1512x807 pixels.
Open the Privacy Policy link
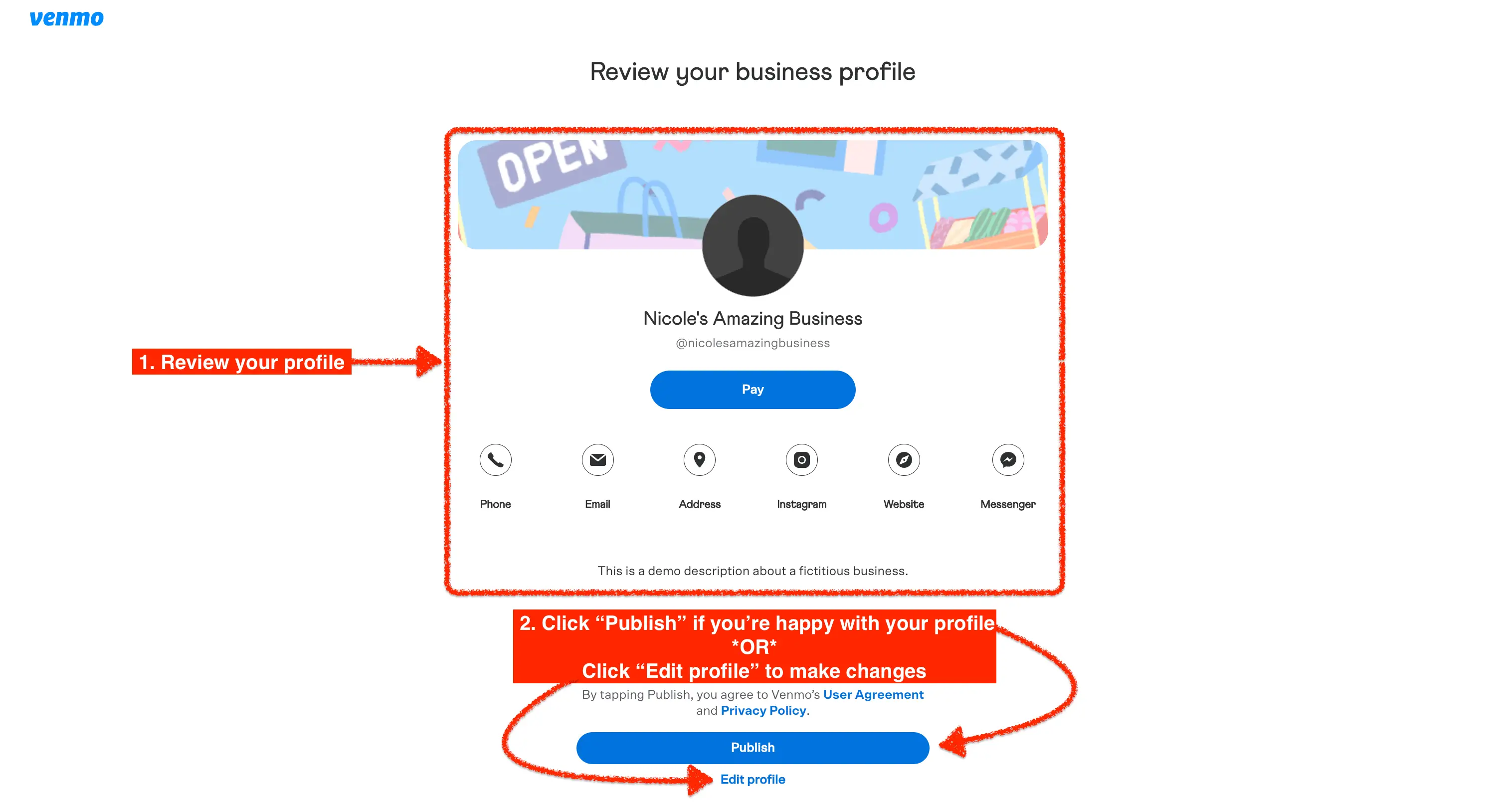(763, 710)
